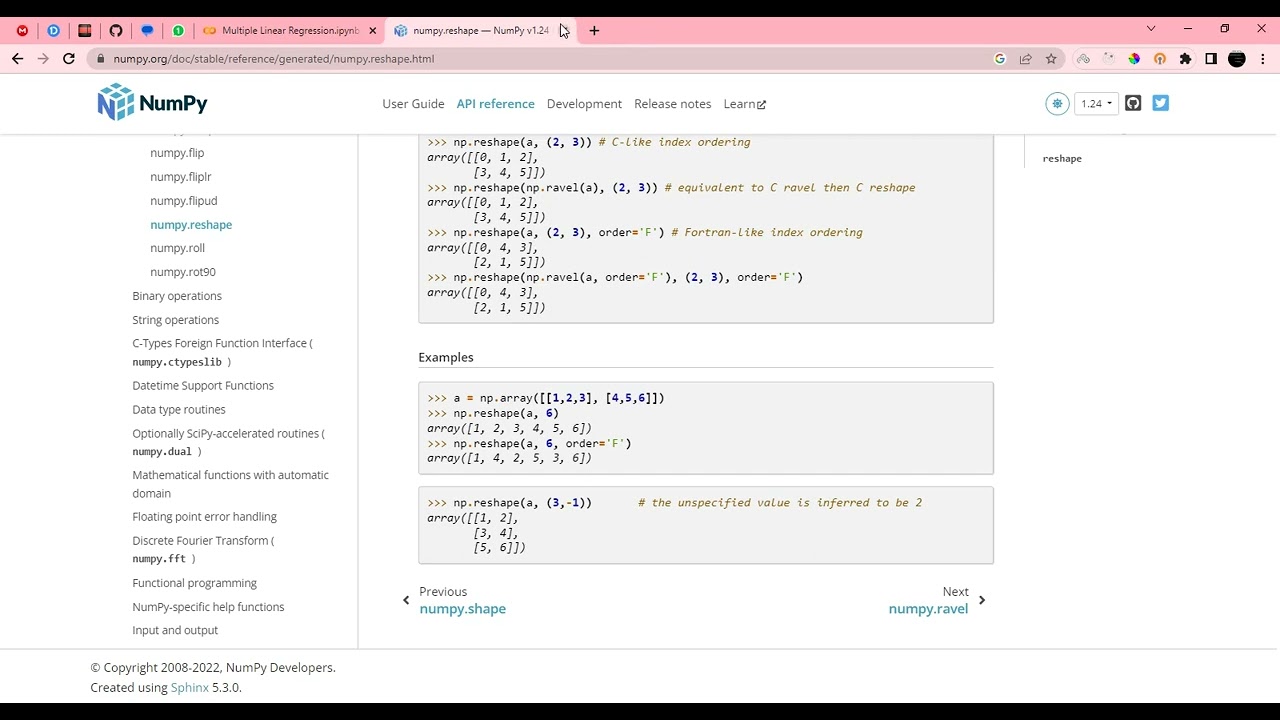
Task: Open the Learn external link
Action: click(x=744, y=104)
